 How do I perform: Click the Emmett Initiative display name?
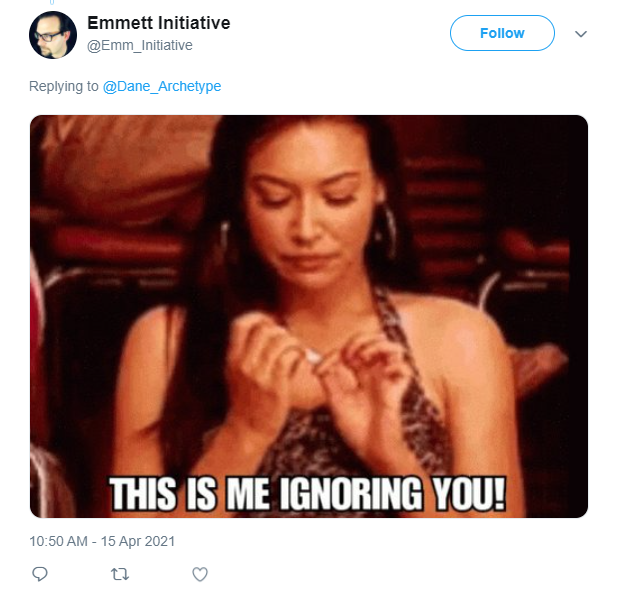pyautogui.click(x=159, y=23)
